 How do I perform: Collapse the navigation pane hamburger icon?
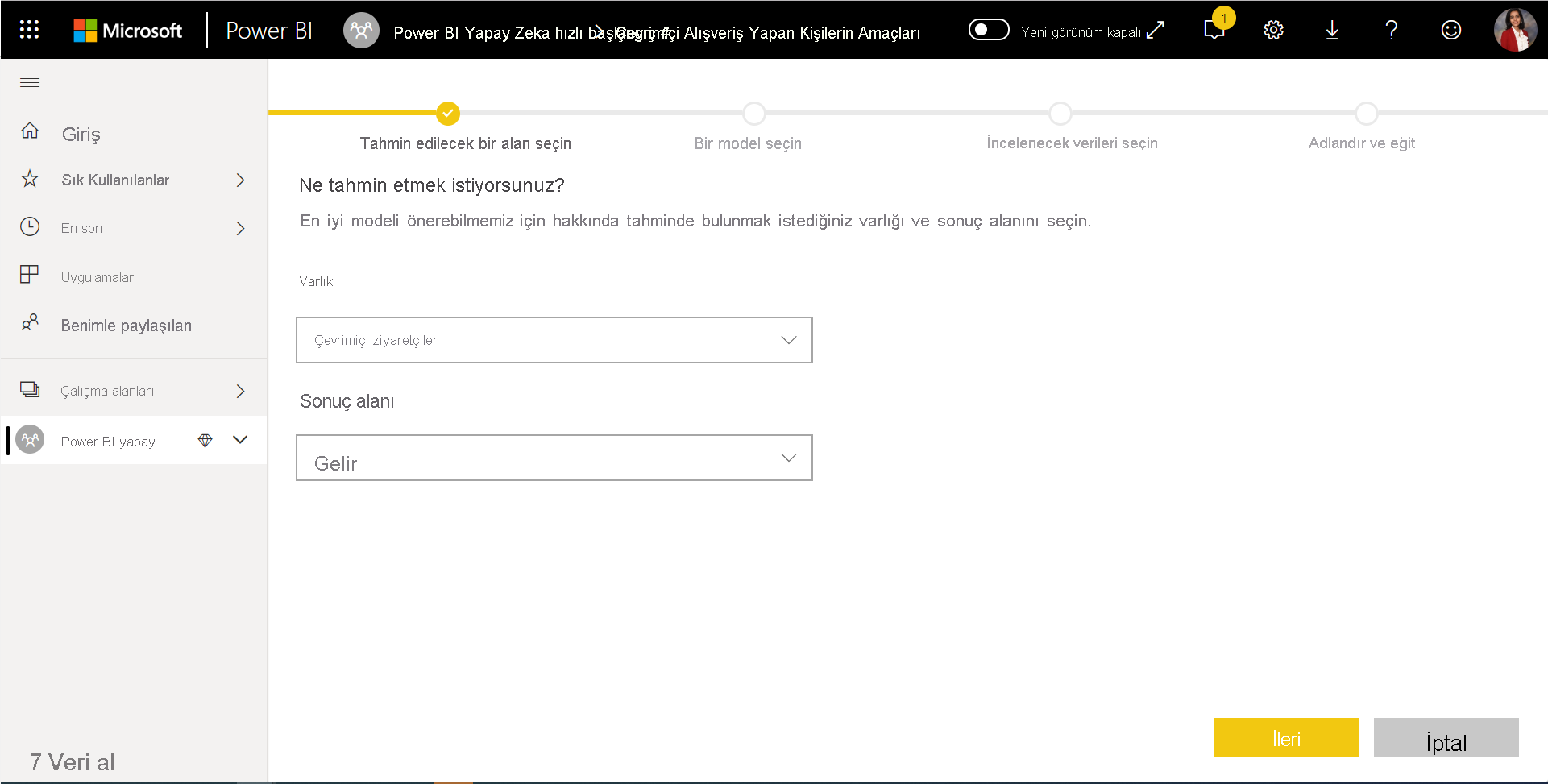pos(30,82)
